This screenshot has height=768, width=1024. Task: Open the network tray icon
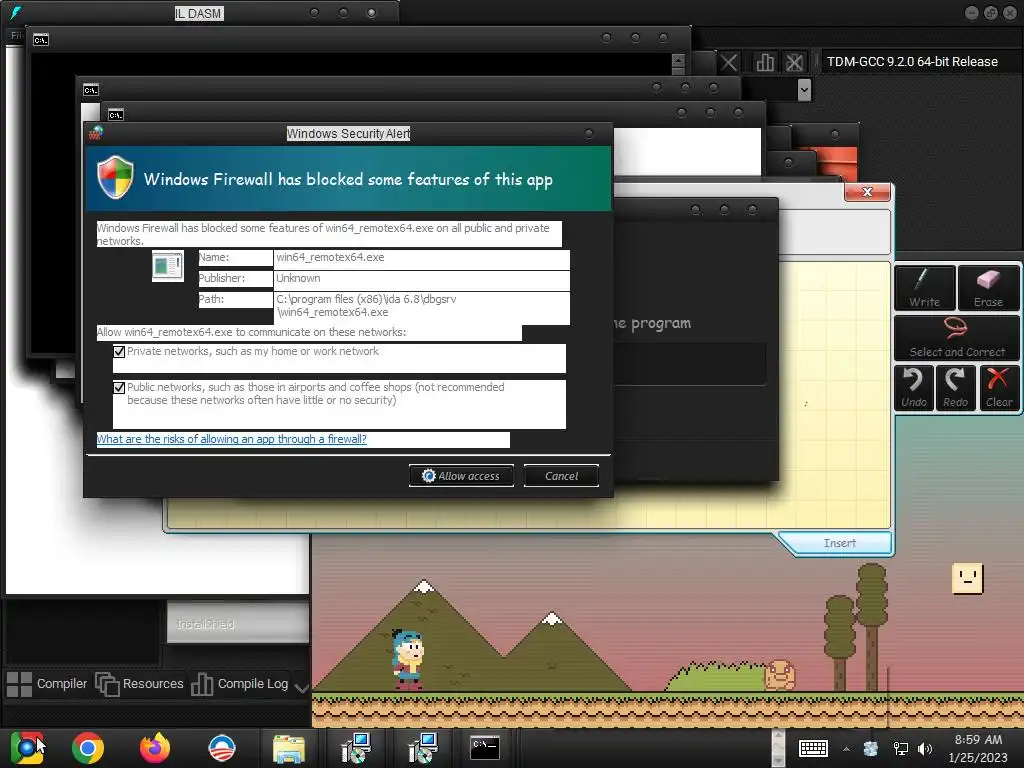coord(901,749)
